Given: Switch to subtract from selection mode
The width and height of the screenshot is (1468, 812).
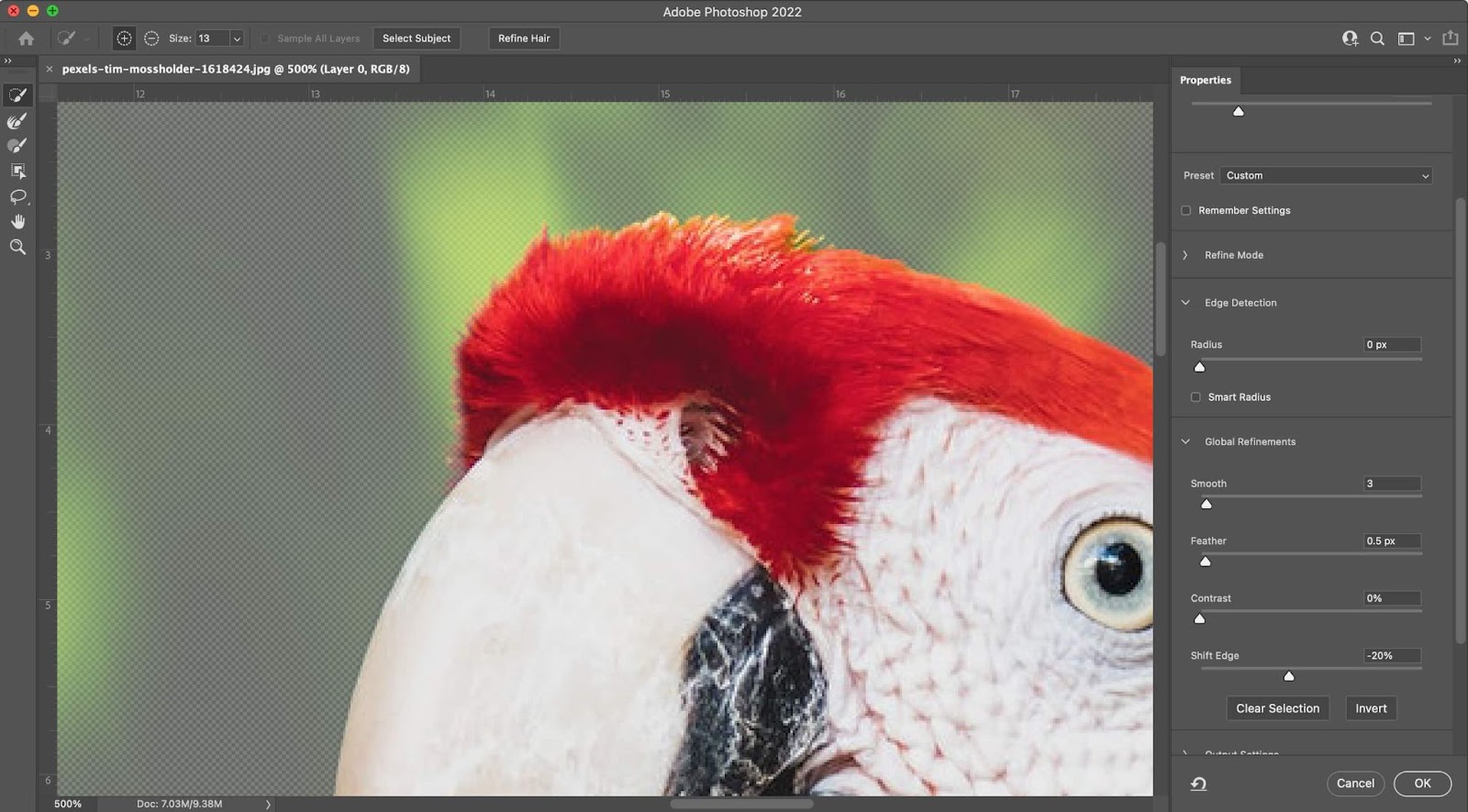Looking at the screenshot, I should point(151,39).
